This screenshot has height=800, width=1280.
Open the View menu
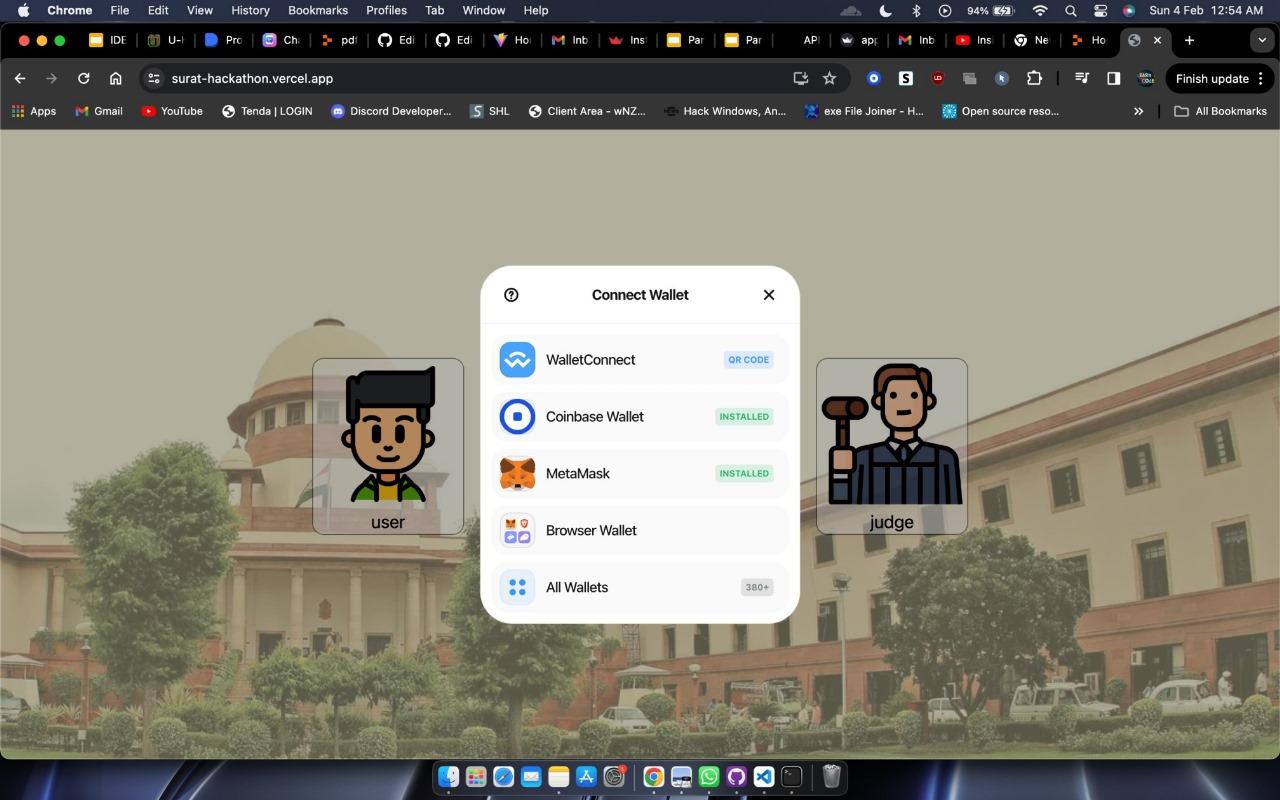coord(200,10)
